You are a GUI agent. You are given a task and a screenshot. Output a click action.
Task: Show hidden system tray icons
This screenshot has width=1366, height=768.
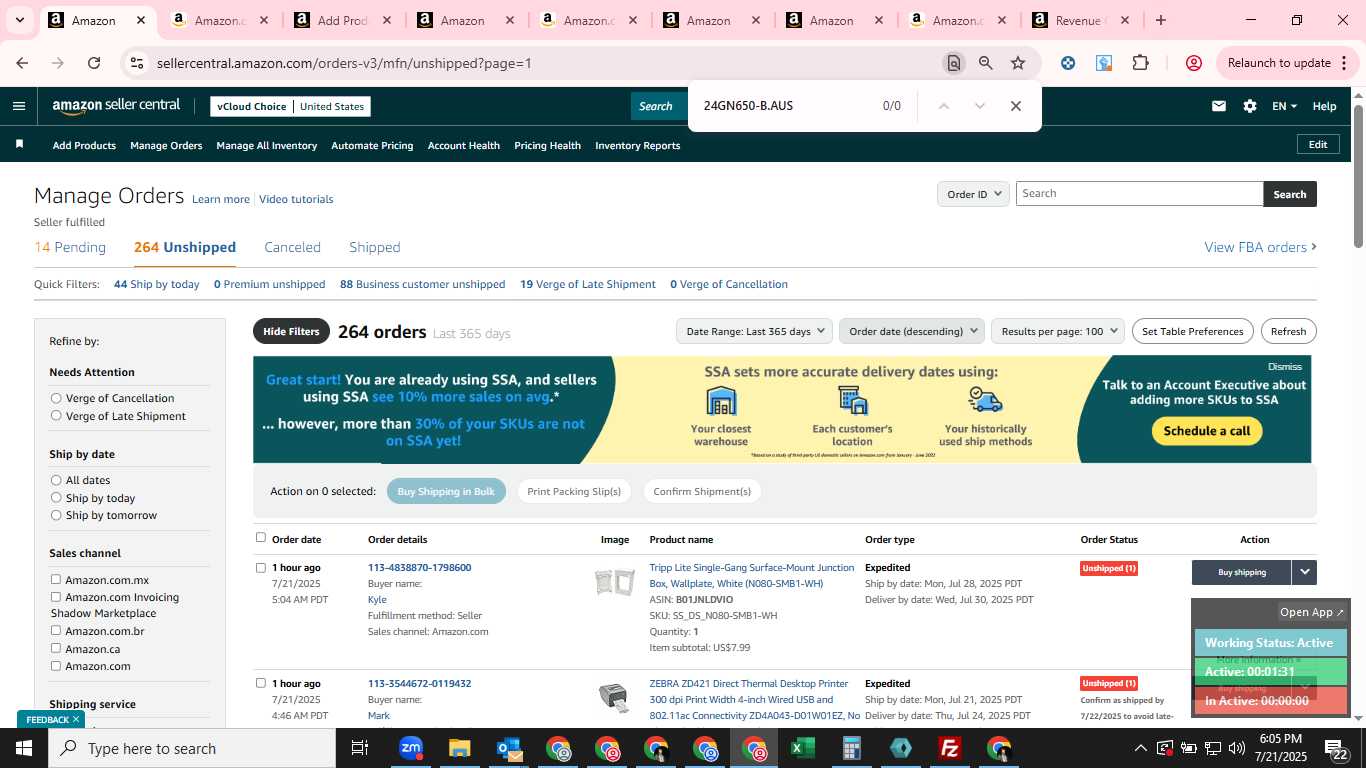(x=1140, y=748)
